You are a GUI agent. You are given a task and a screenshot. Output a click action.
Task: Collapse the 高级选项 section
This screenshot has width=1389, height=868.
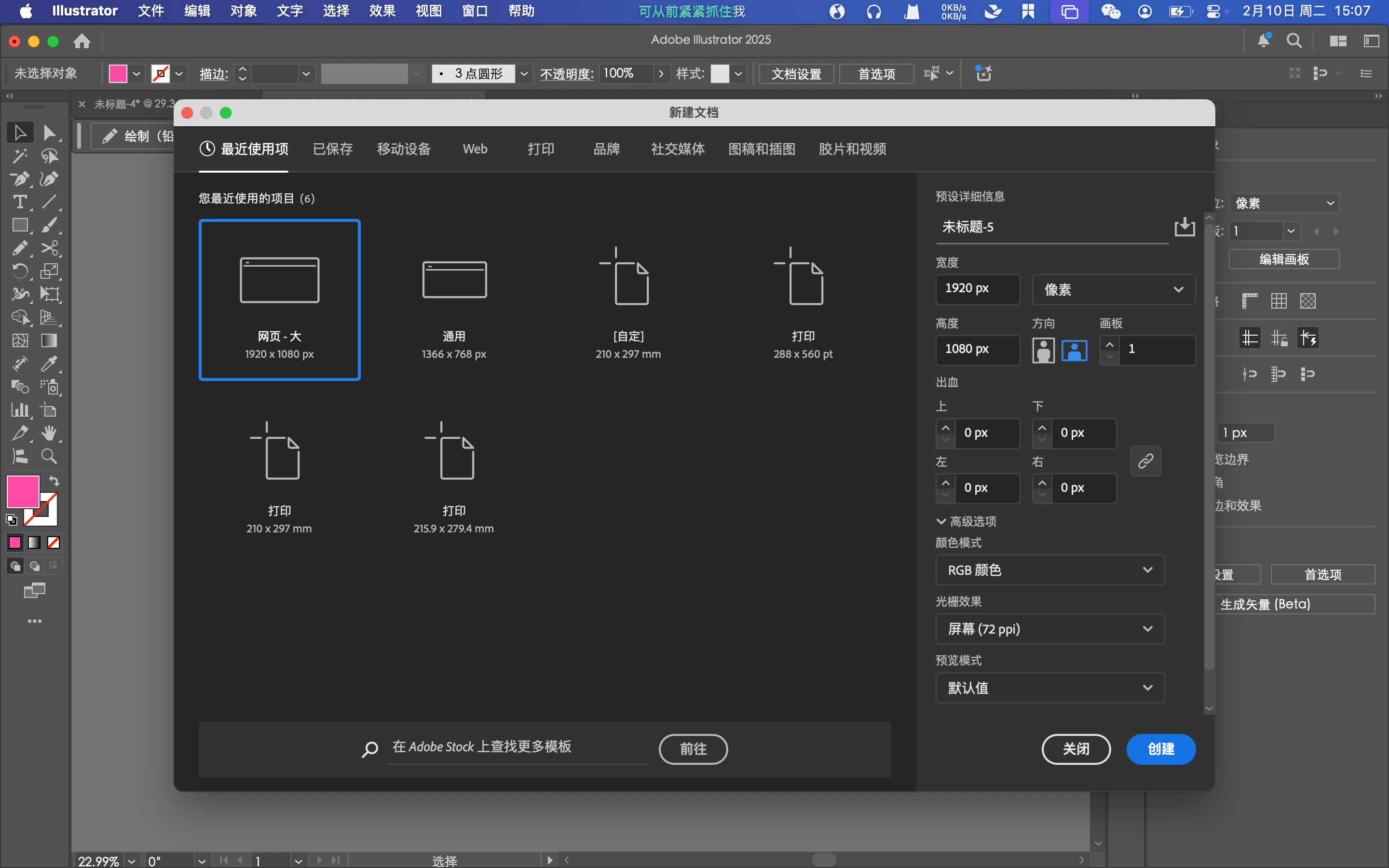pyautogui.click(x=966, y=521)
